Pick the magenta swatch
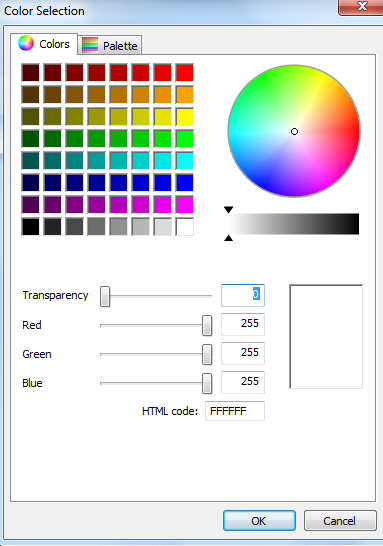 184,204
